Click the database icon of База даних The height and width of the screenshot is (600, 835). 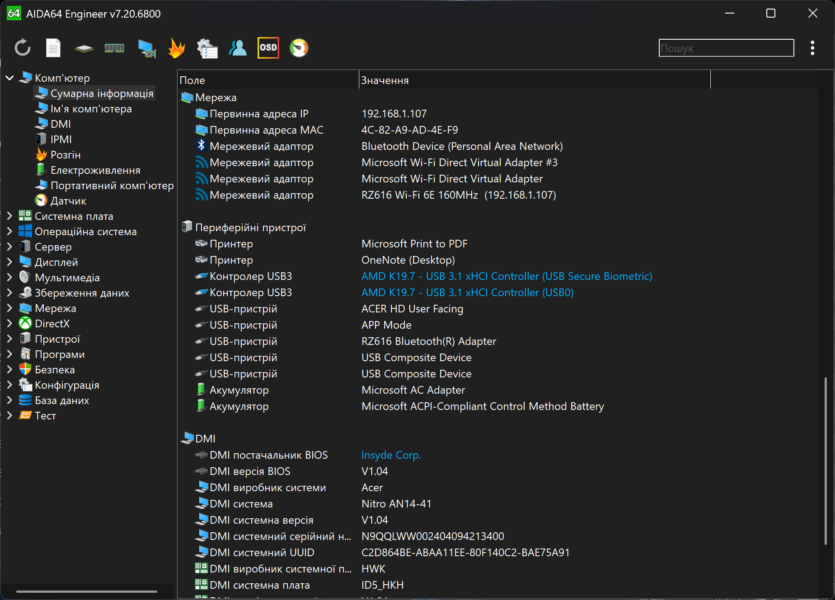click(x=25, y=400)
